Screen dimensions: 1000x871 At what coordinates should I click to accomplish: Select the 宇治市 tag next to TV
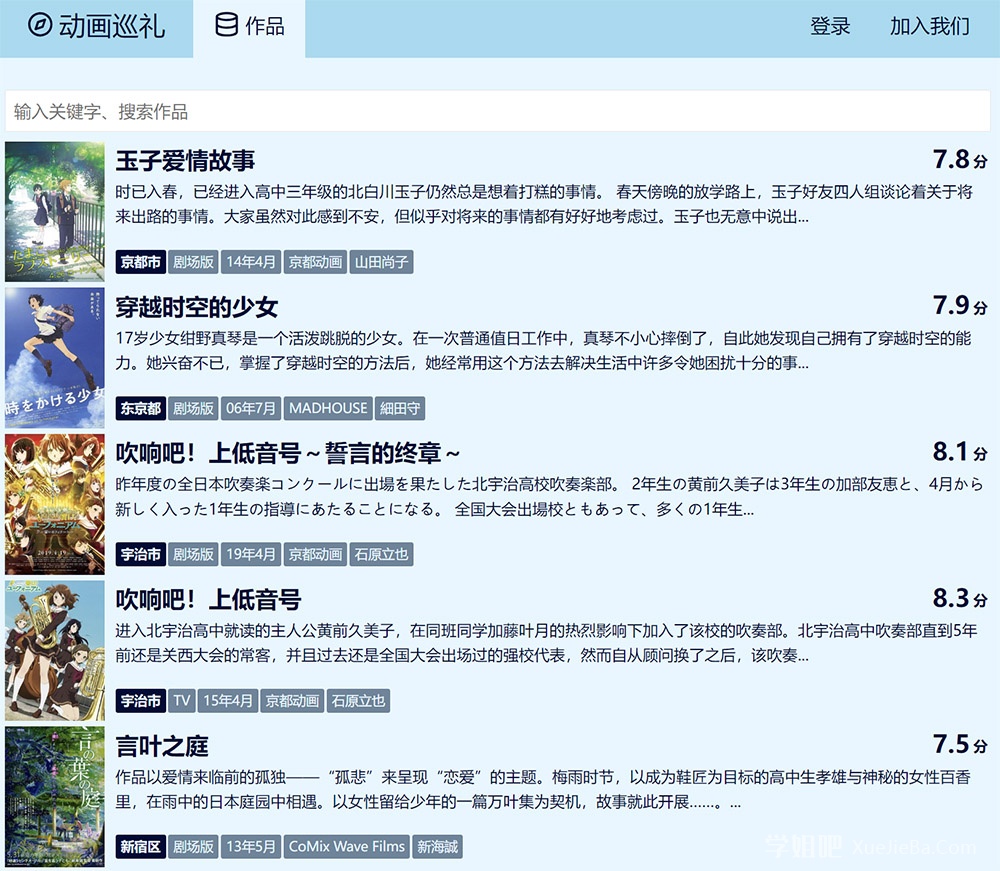140,701
